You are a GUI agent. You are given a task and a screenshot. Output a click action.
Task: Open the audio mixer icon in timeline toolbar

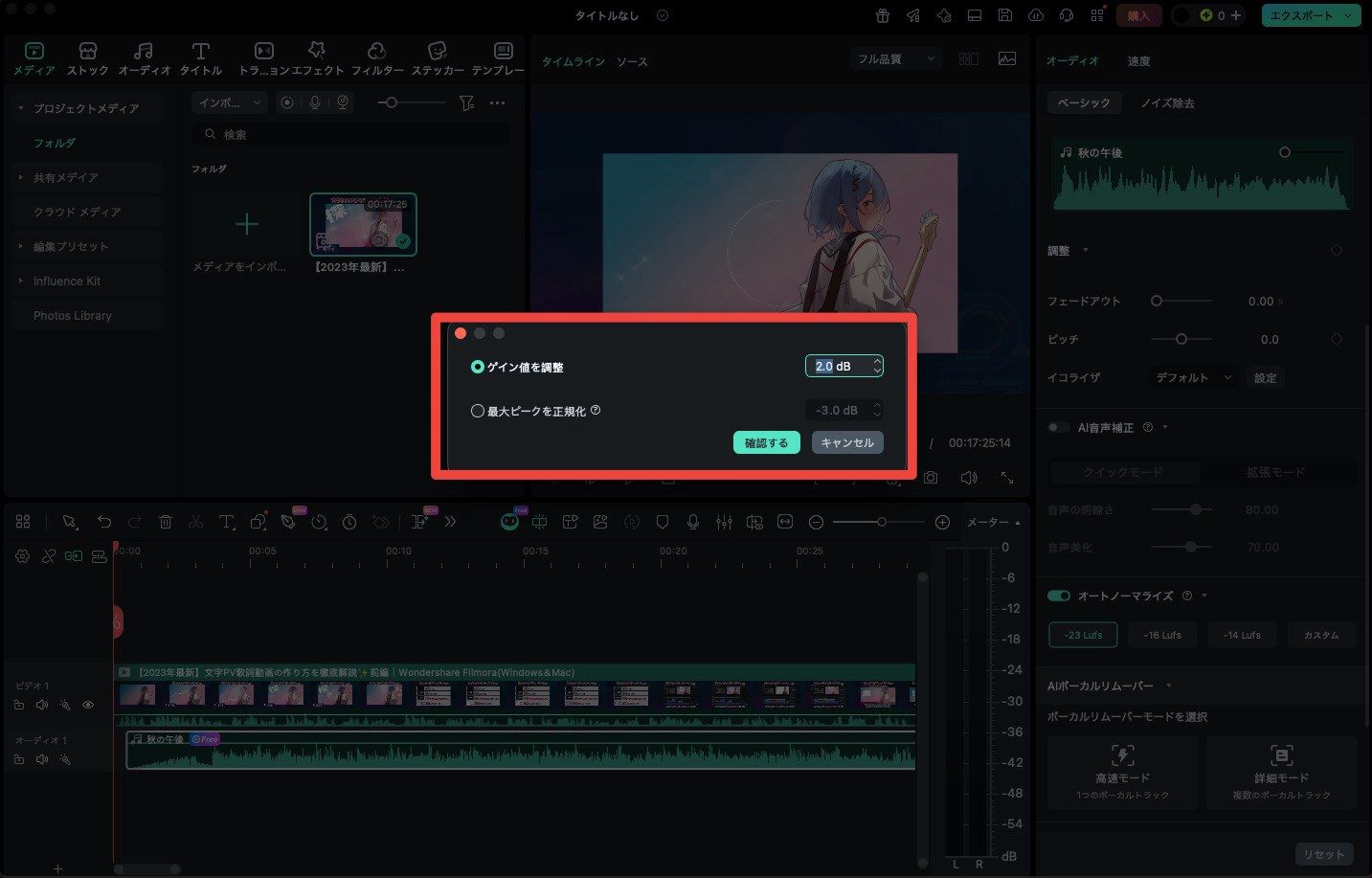(724, 522)
